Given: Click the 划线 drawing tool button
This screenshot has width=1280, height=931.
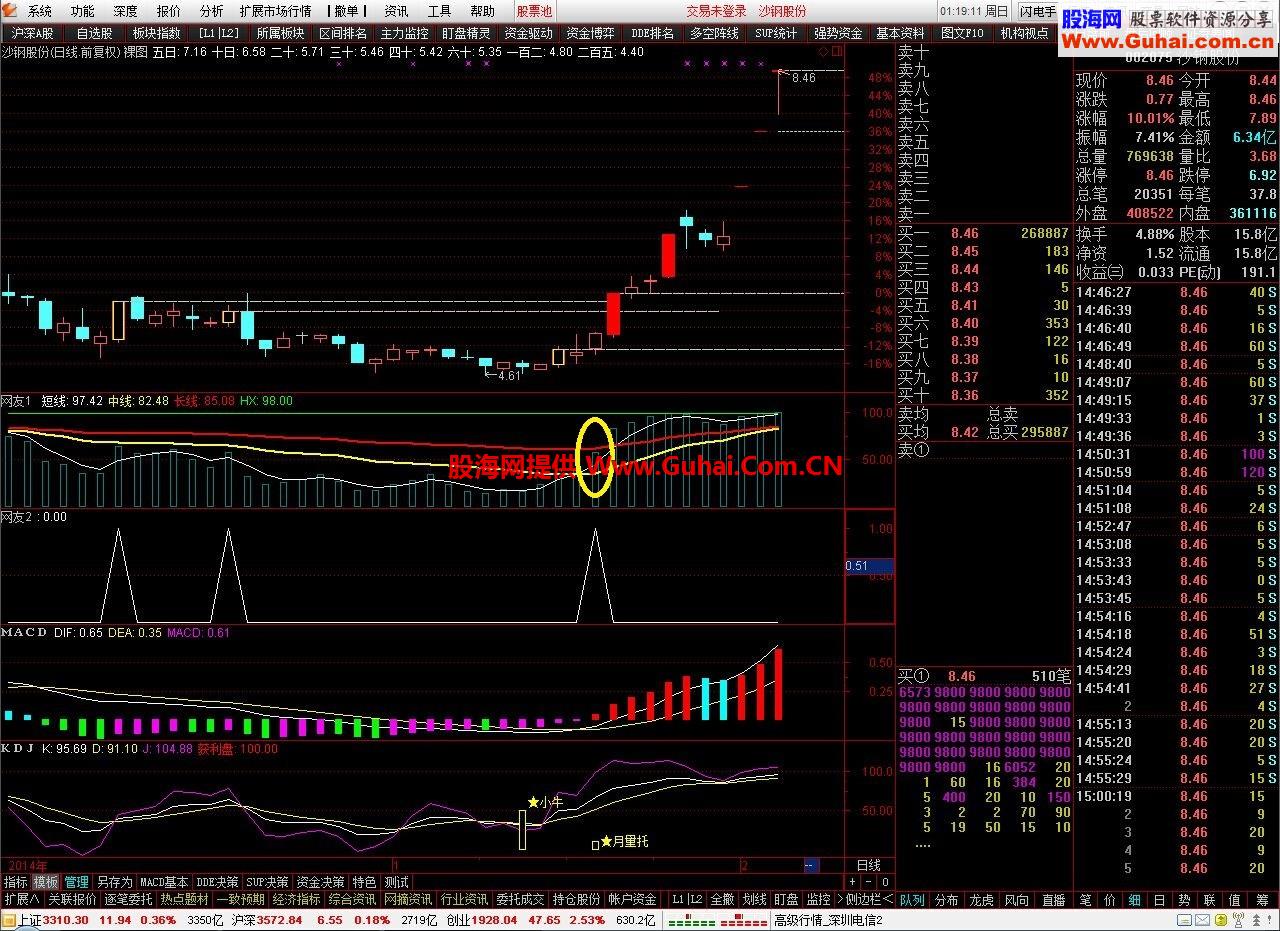Looking at the screenshot, I should [x=754, y=899].
